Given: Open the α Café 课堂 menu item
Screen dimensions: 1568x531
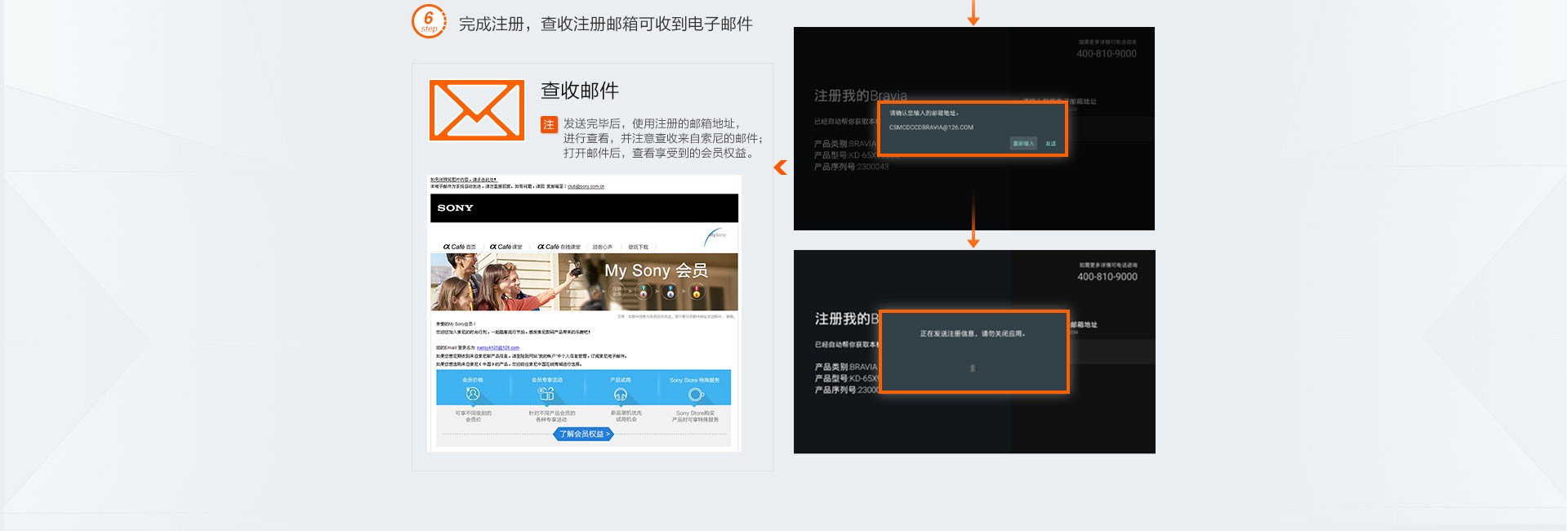Looking at the screenshot, I should [x=506, y=247].
